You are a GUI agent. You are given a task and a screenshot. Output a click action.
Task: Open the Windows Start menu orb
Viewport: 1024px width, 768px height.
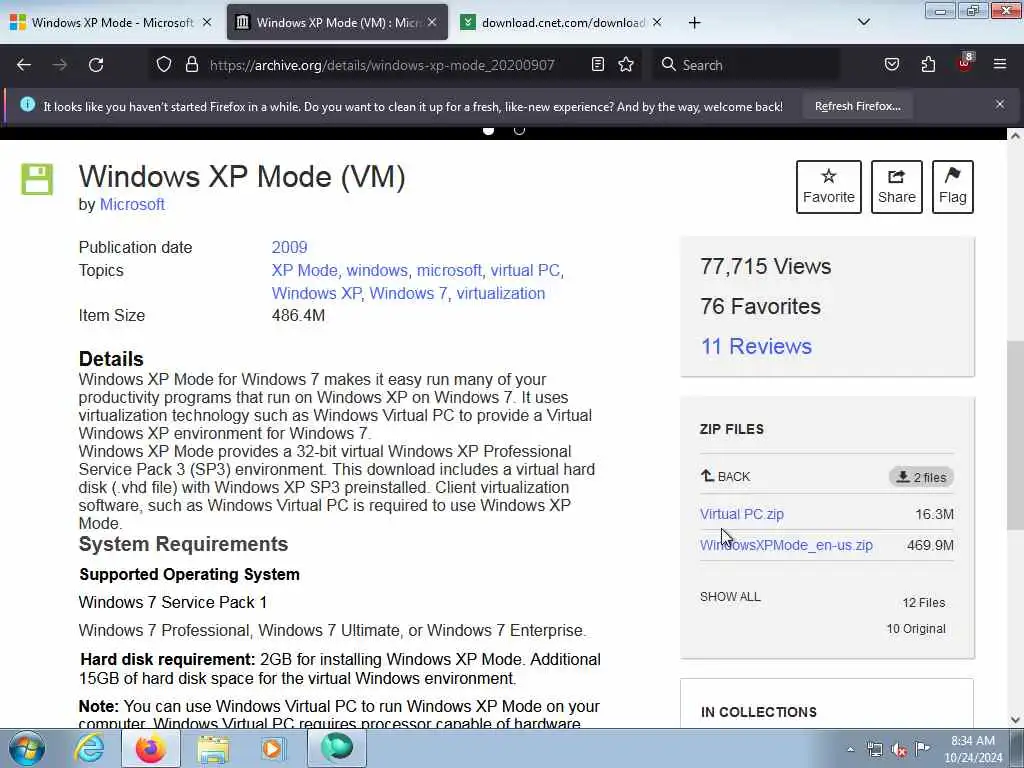point(27,748)
